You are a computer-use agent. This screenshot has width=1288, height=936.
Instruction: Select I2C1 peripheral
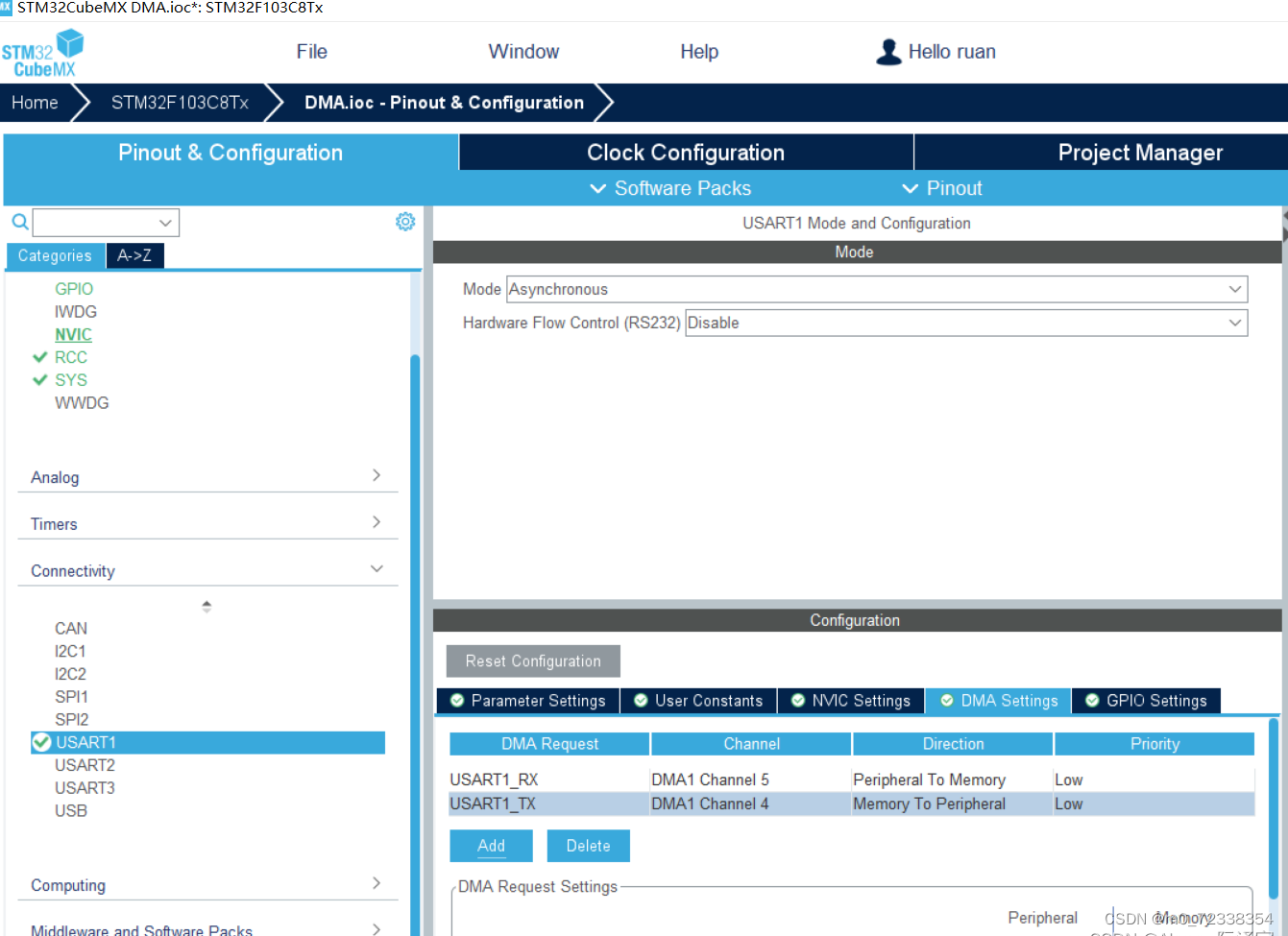click(x=70, y=652)
